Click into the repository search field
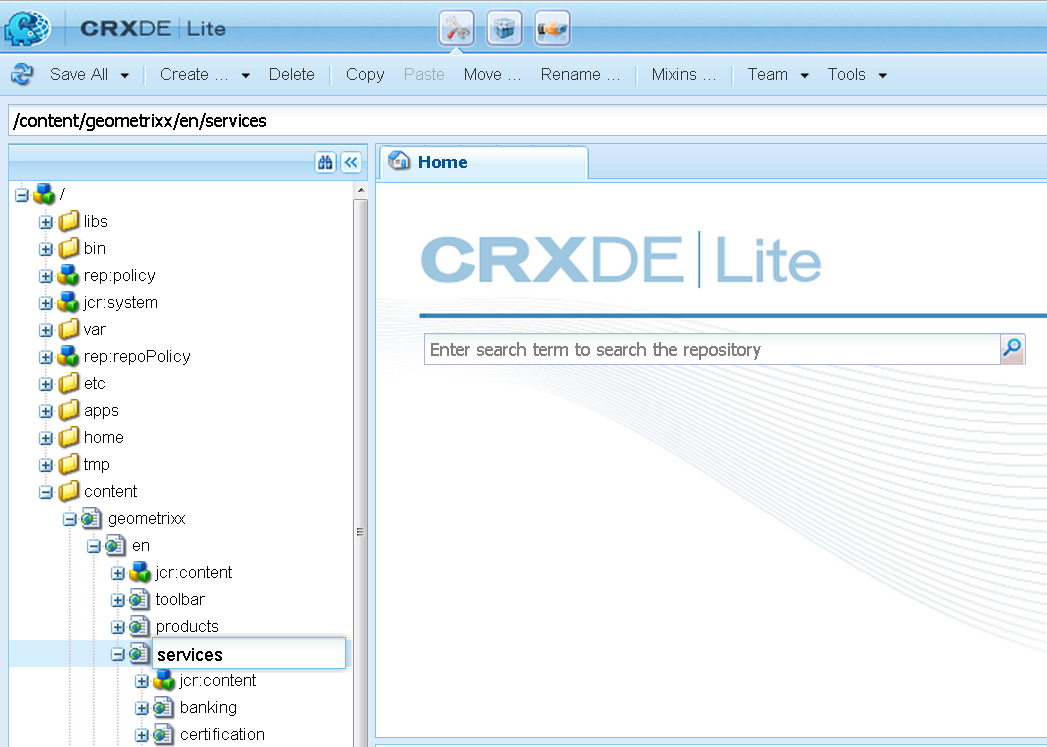The width and height of the screenshot is (1047, 747). pos(712,349)
